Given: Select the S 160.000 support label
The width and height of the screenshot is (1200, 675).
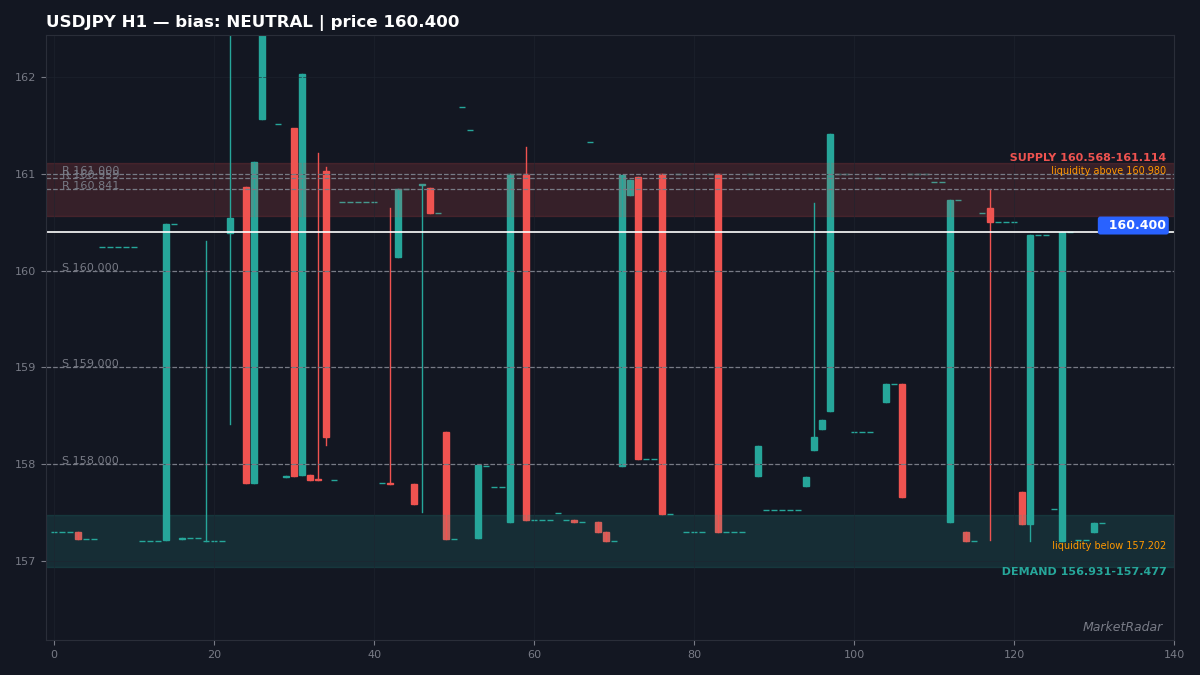Looking at the screenshot, I should click(90, 268).
